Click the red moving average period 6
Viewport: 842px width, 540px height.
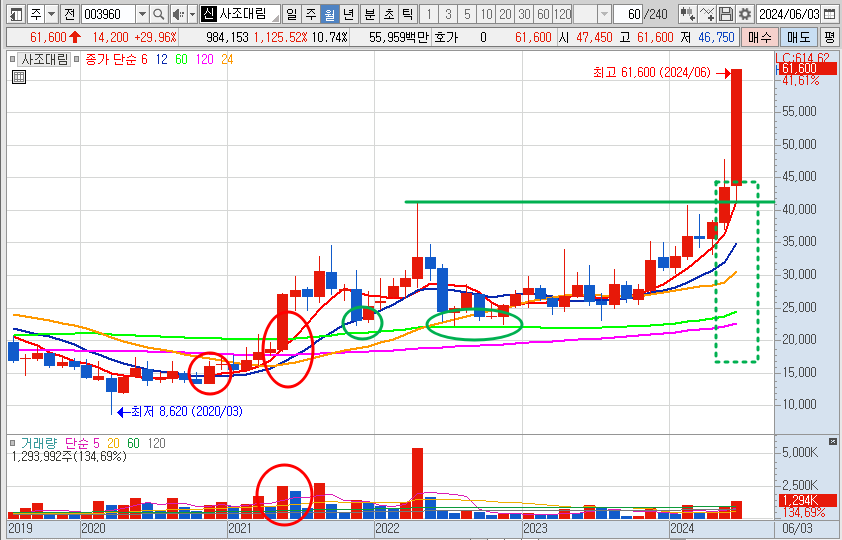(144, 60)
